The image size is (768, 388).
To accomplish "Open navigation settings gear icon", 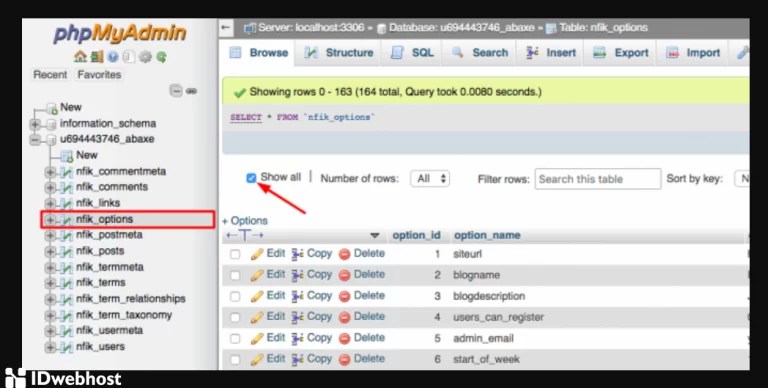I will coord(145,57).
